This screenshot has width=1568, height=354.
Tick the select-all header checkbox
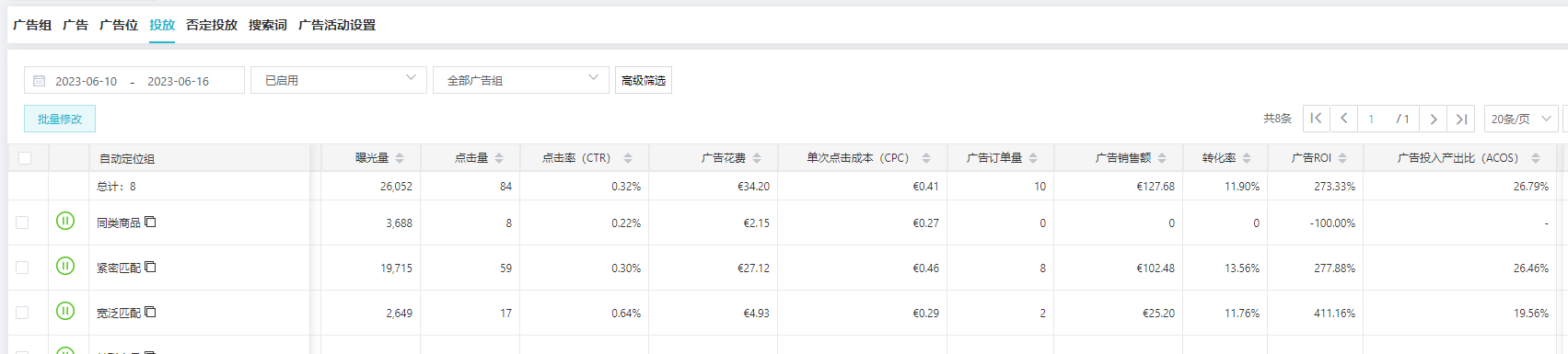[25, 158]
